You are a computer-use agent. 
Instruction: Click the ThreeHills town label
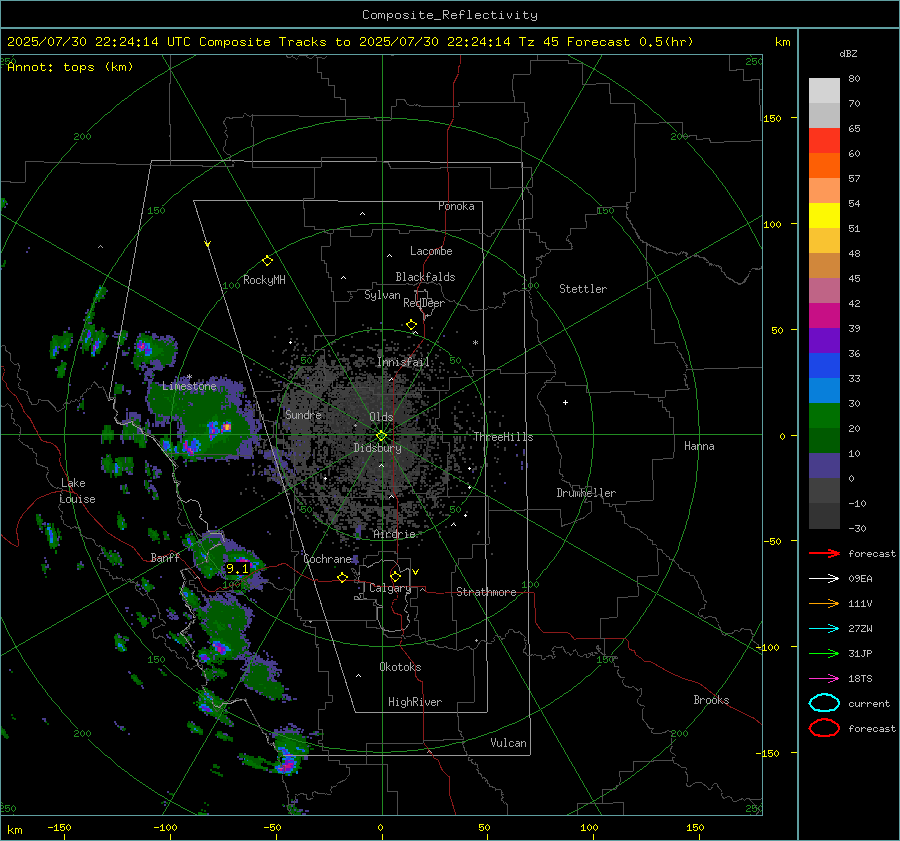click(503, 437)
